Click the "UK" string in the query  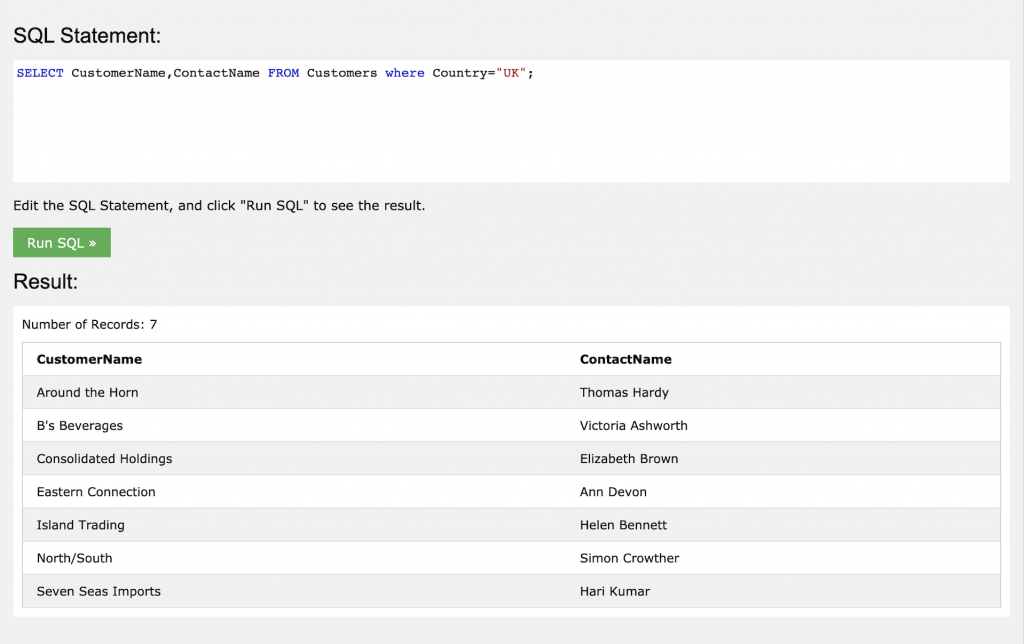(x=511, y=73)
